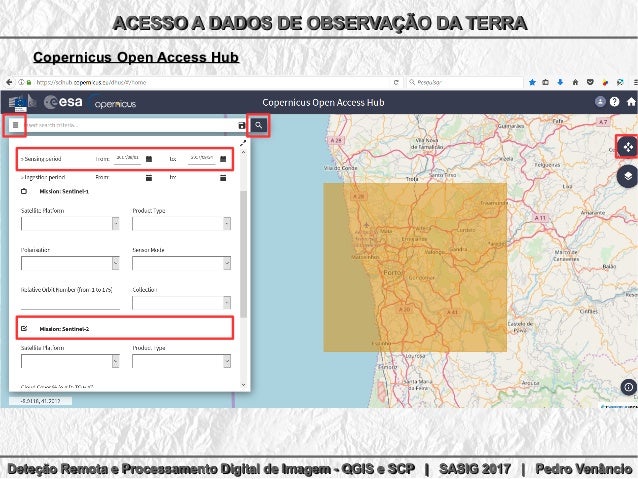Click the browser Pesquisar search box
The width and height of the screenshot is (638, 479).
465,82
